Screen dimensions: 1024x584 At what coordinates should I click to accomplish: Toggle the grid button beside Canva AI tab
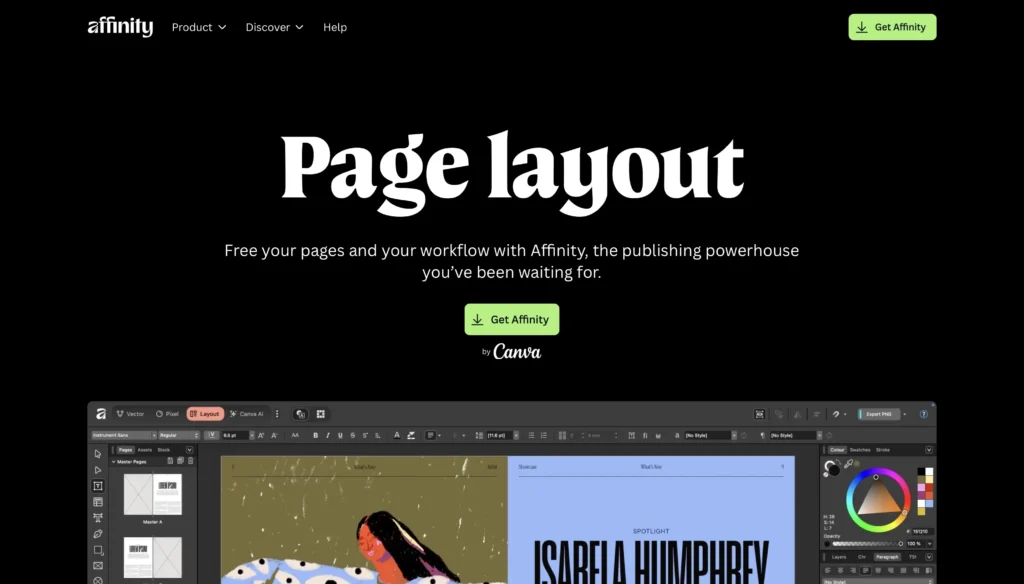click(x=321, y=414)
